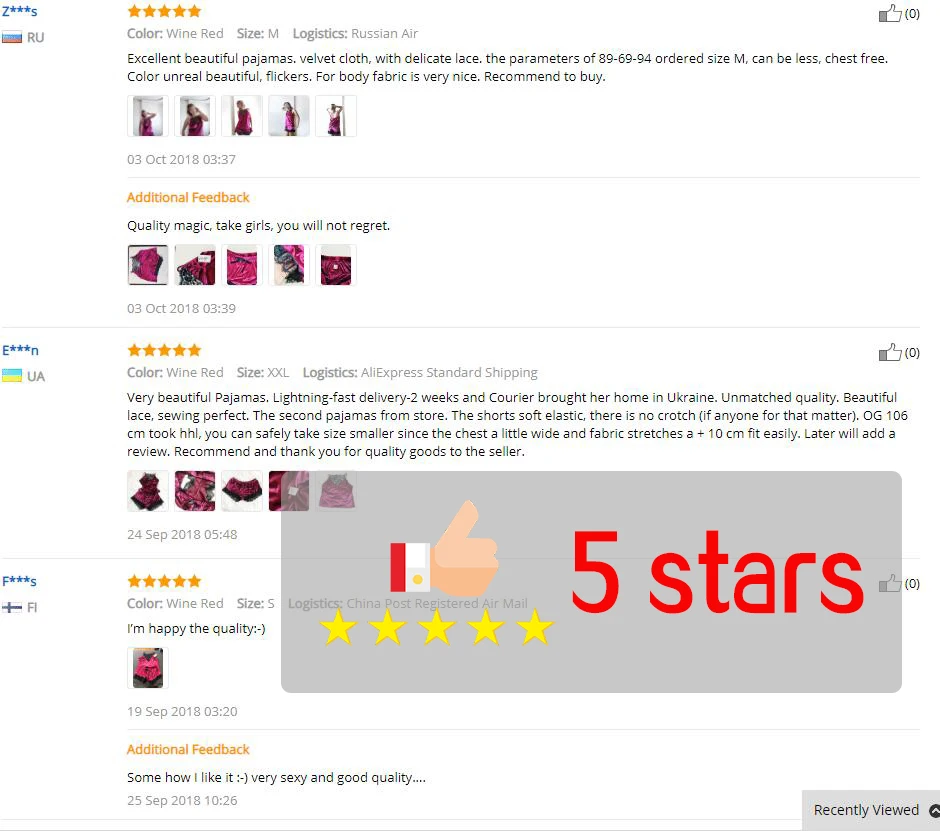Open the Recently Viewed bar
The width and height of the screenshot is (940, 831).
click(871, 810)
